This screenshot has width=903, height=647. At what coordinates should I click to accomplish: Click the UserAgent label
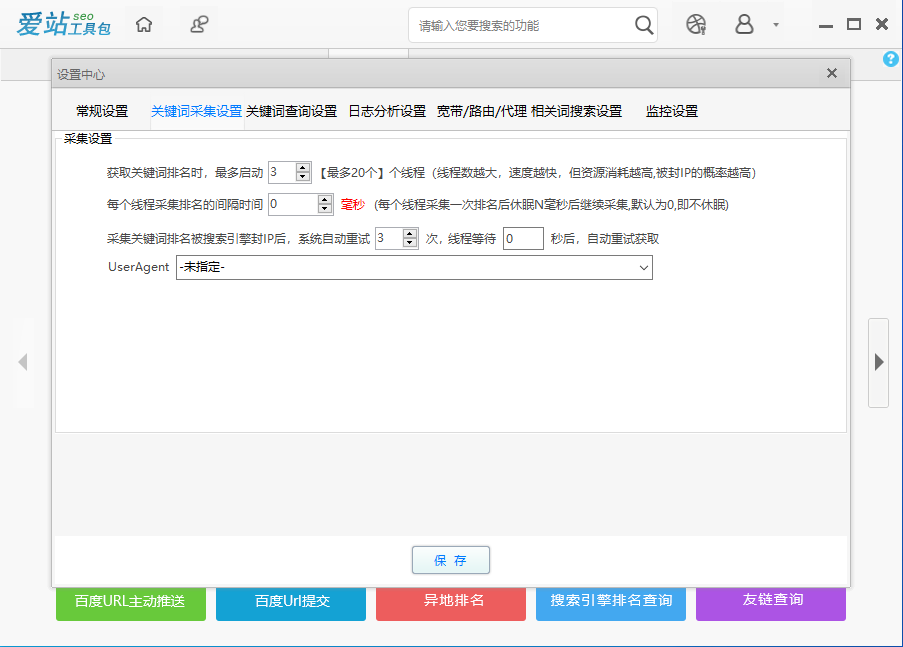click(138, 267)
